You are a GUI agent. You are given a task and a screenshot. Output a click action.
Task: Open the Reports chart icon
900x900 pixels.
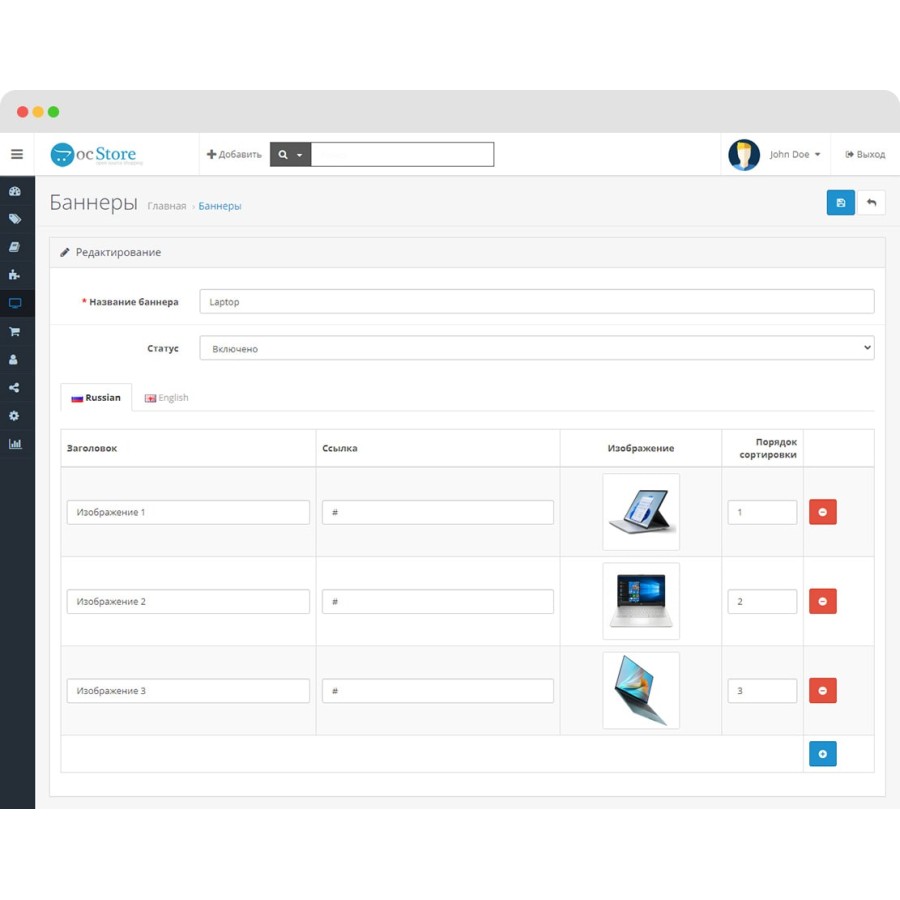pos(15,444)
